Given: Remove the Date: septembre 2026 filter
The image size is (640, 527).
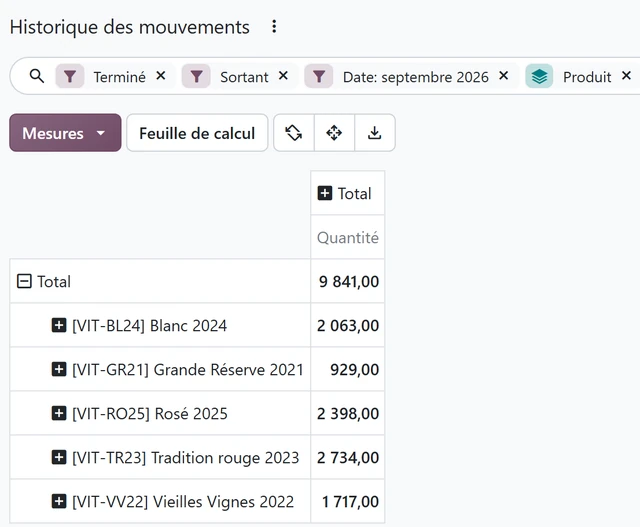Looking at the screenshot, I should point(504,76).
